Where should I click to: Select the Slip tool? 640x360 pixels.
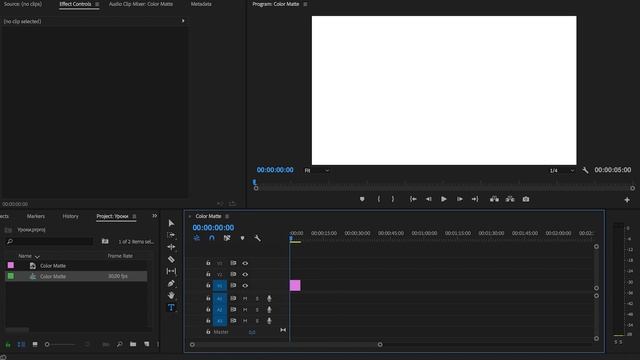pos(171,271)
